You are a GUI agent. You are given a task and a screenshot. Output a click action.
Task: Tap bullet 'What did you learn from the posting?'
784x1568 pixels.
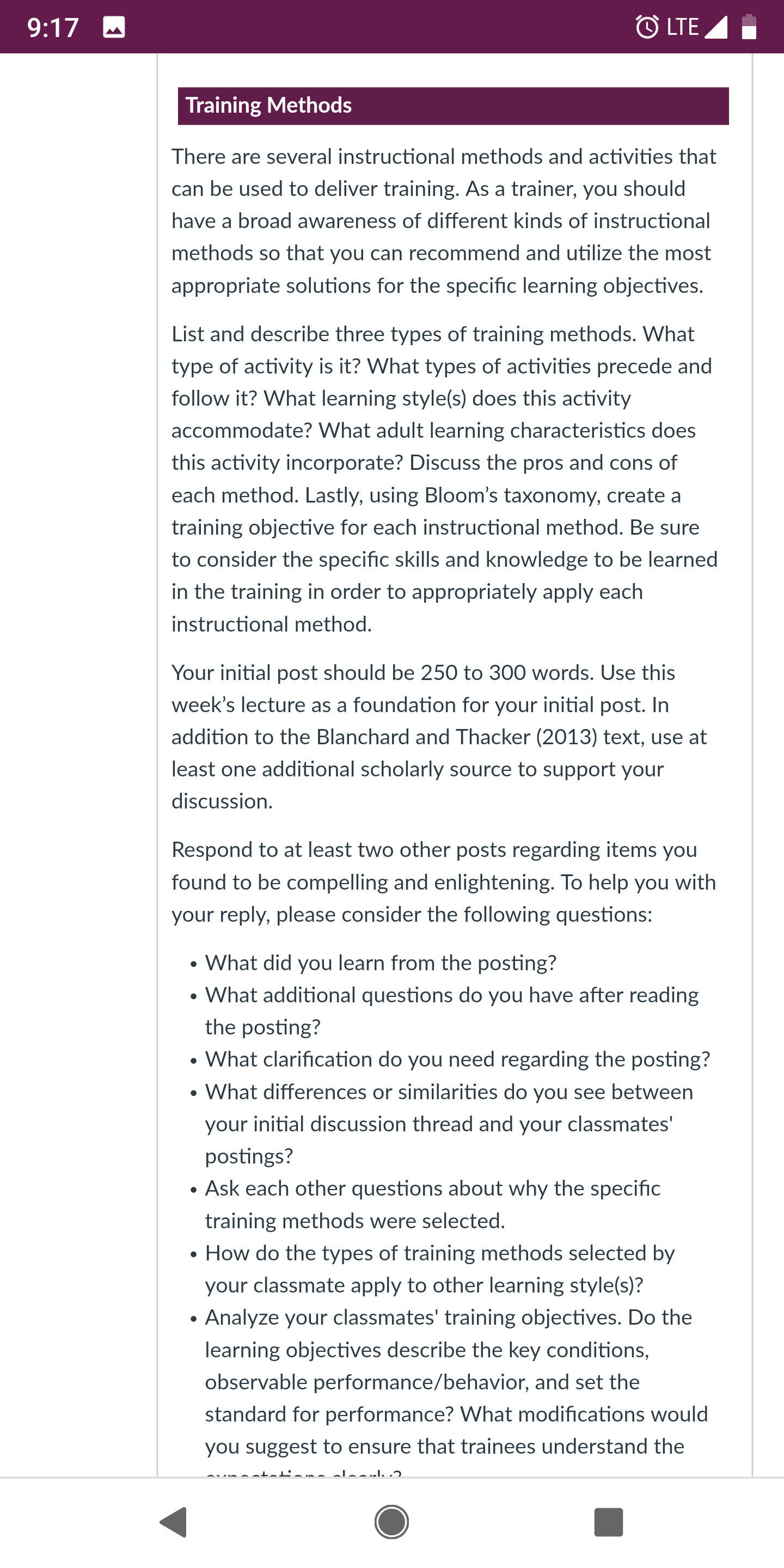tap(381, 963)
